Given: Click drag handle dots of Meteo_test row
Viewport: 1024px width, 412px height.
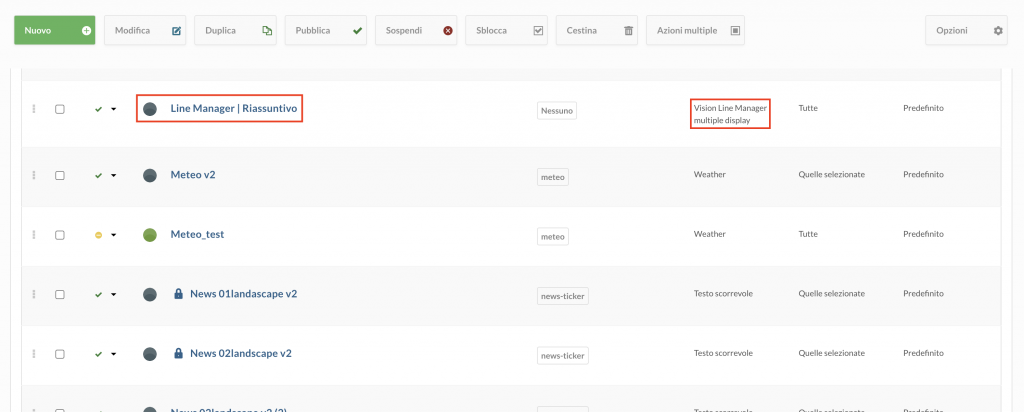Looking at the screenshot, I should click(34, 234).
